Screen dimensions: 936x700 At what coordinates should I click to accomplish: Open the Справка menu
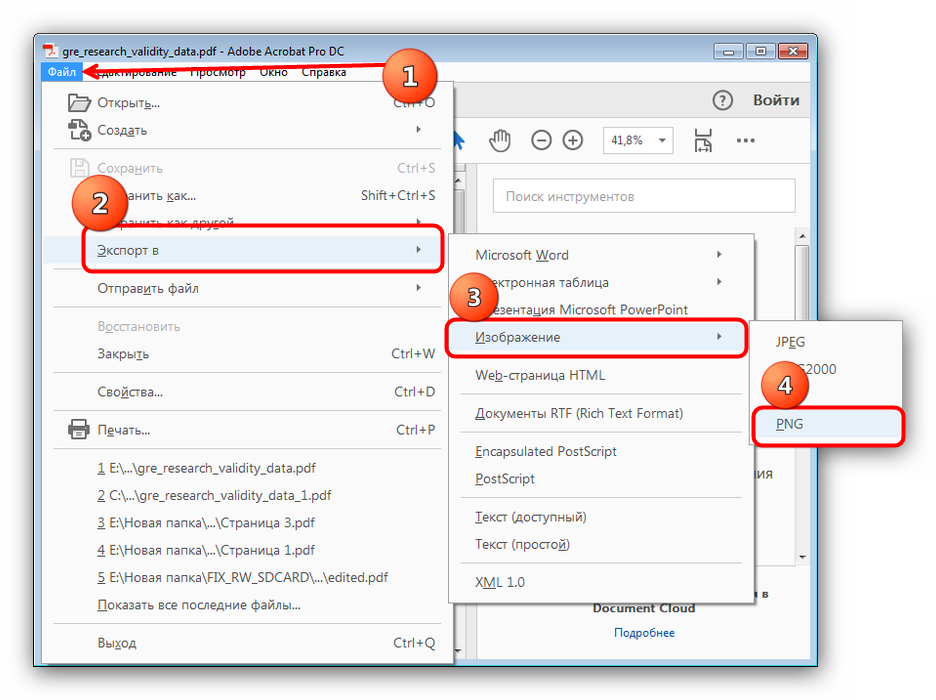point(324,72)
